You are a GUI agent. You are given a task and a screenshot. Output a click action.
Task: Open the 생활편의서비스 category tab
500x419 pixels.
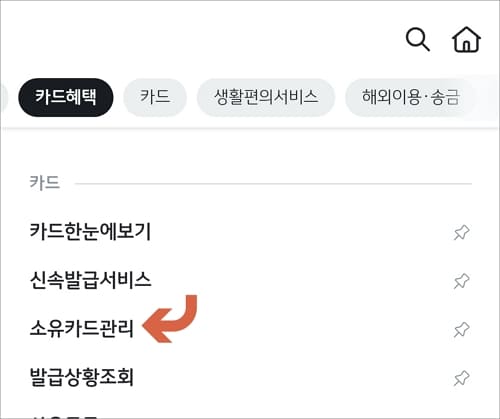tap(266, 97)
